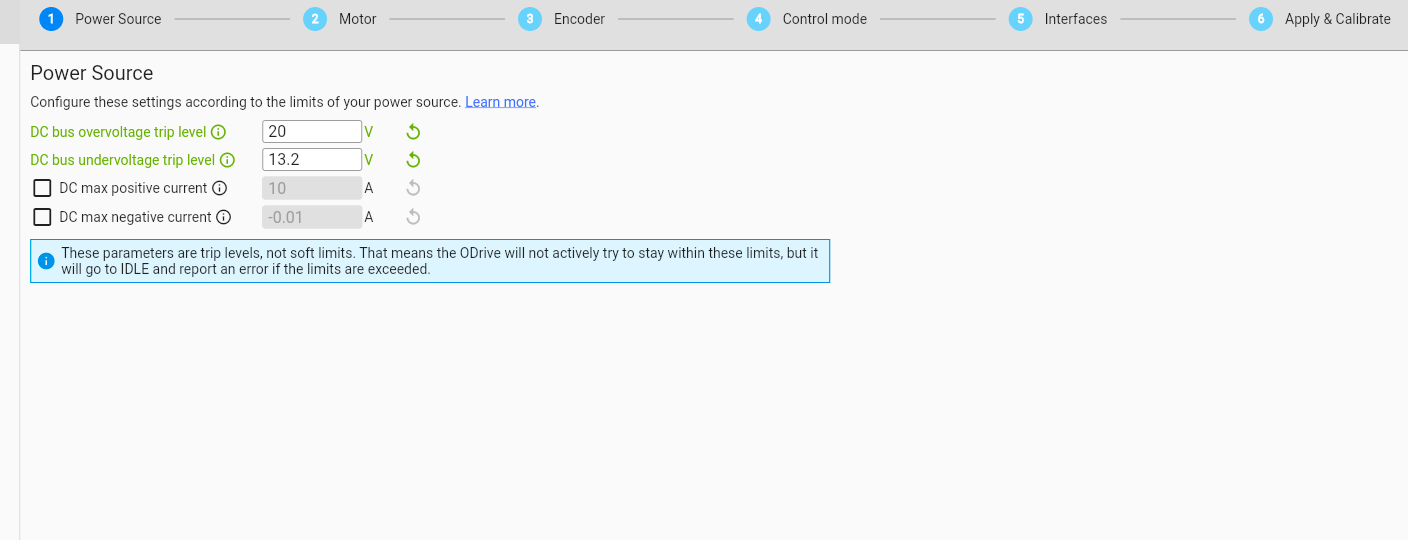Go to step 3 Encoder

point(562,19)
